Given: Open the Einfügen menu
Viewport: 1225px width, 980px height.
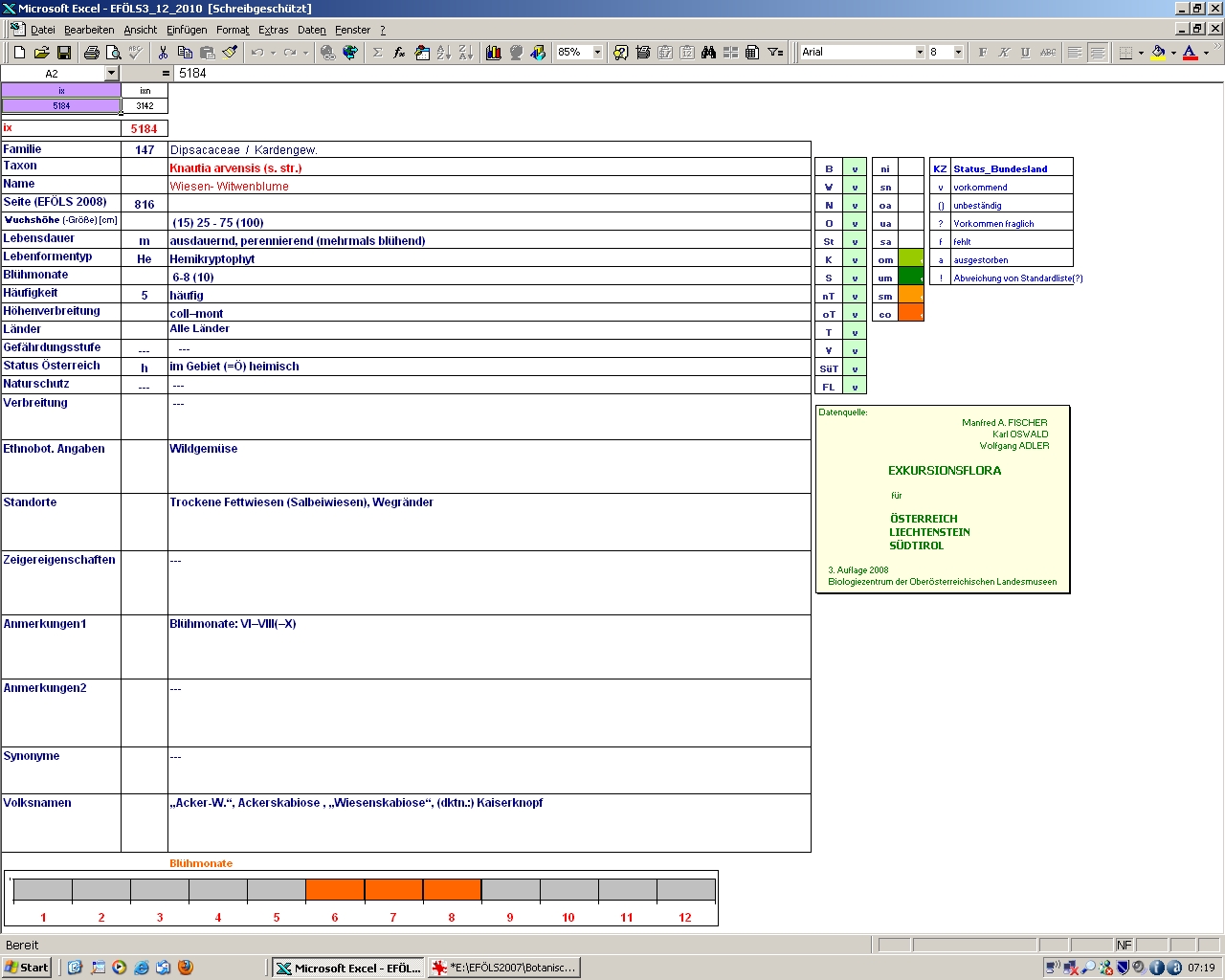Looking at the screenshot, I should 187,30.
